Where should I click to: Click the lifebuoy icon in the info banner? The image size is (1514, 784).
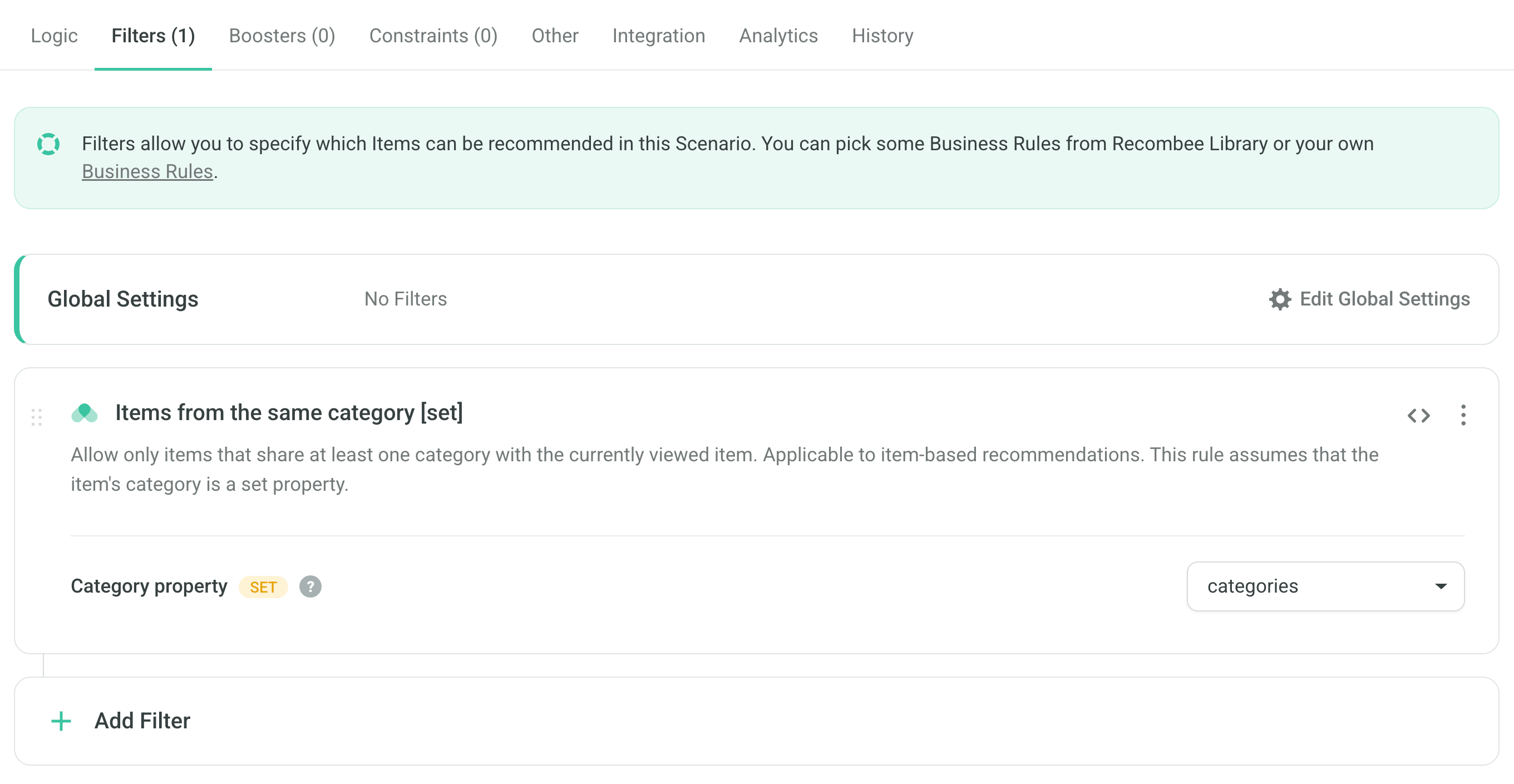tap(48, 143)
